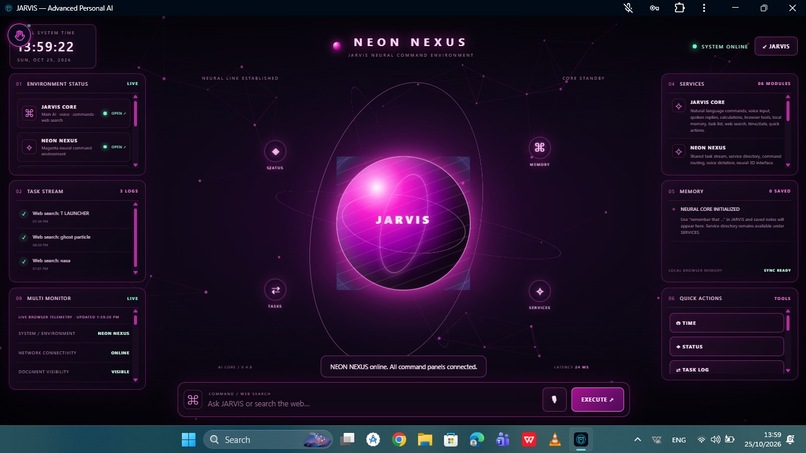Open the extensions puzzle icon in title bar
The width and height of the screenshot is (806, 453).
click(680, 8)
